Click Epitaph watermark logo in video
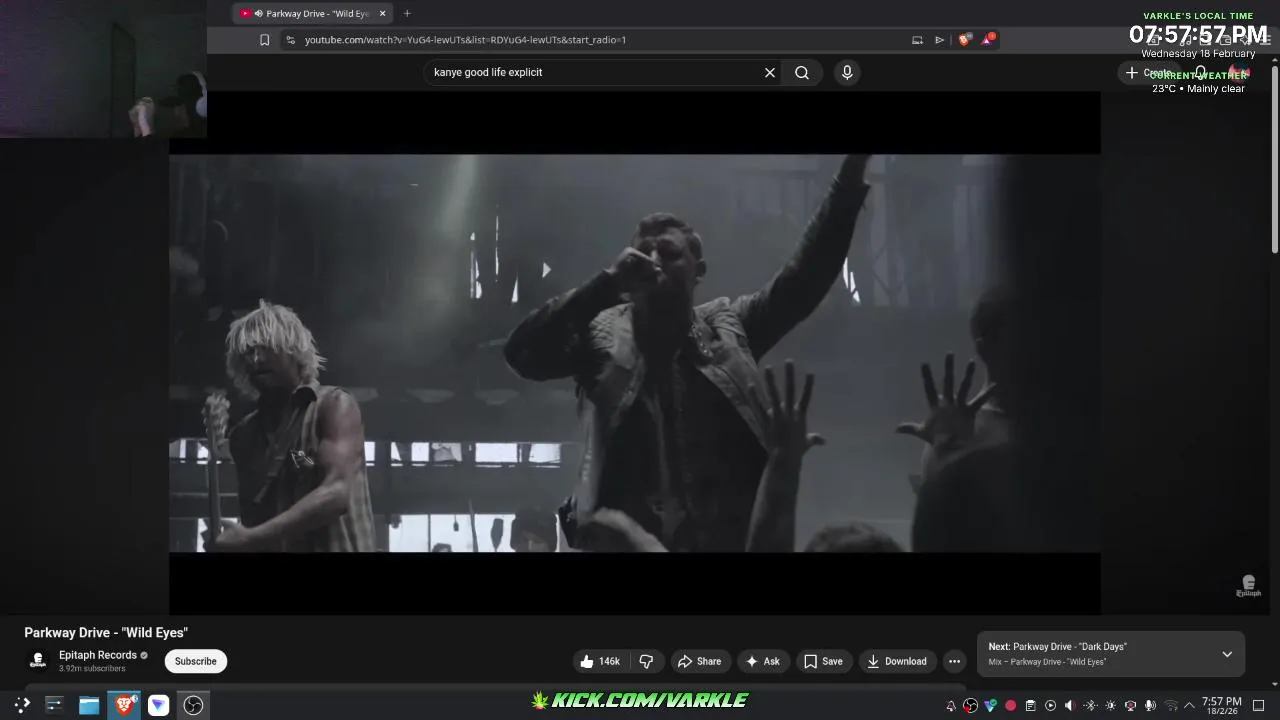Image resolution: width=1280 pixels, height=720 pixels. (x=1248, y=587)
